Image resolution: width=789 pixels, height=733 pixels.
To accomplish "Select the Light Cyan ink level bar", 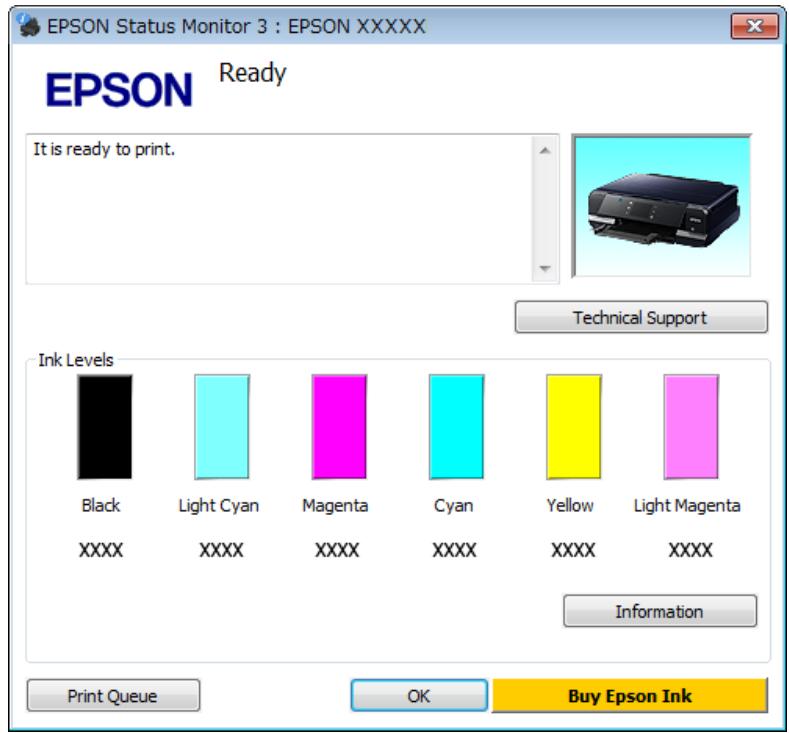I will [222, 427].
